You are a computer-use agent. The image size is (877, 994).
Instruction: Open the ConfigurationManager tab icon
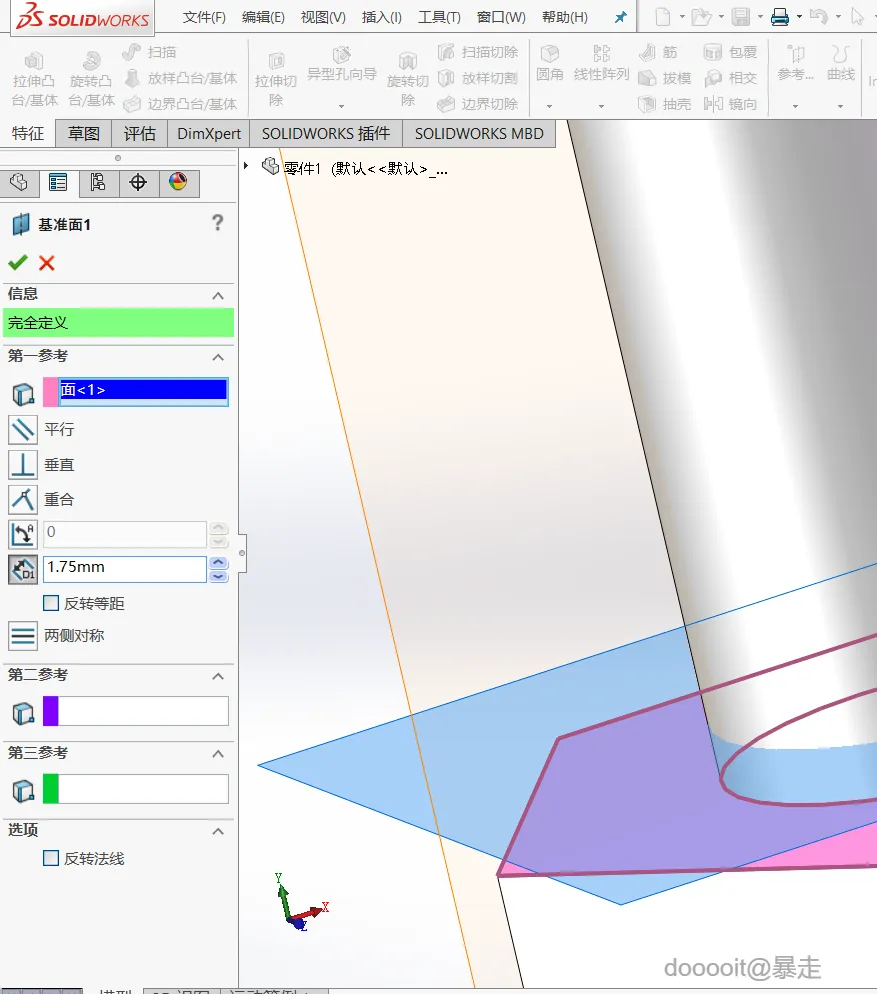[97, 183]
